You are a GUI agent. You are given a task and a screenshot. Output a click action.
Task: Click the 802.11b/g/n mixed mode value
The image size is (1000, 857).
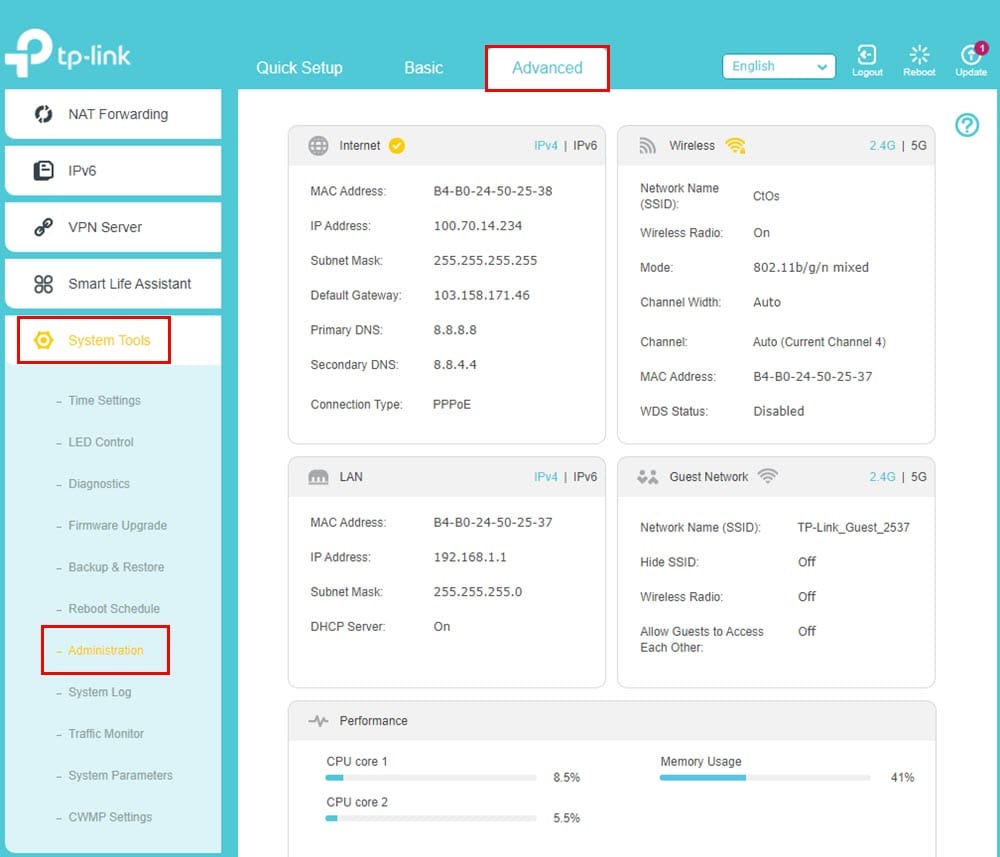[811, 267]
